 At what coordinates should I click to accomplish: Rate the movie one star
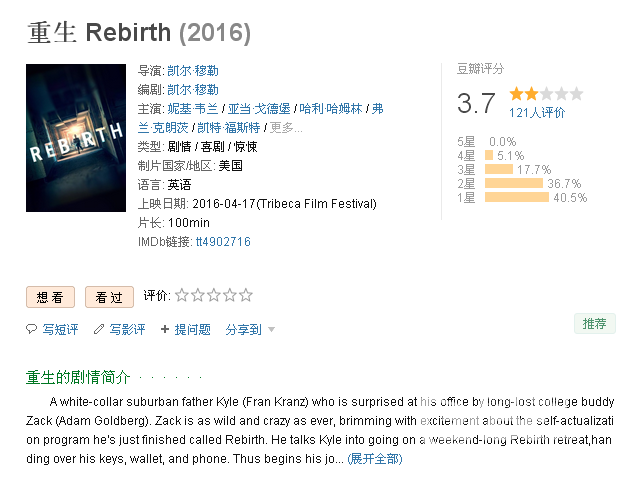[182, 295]
